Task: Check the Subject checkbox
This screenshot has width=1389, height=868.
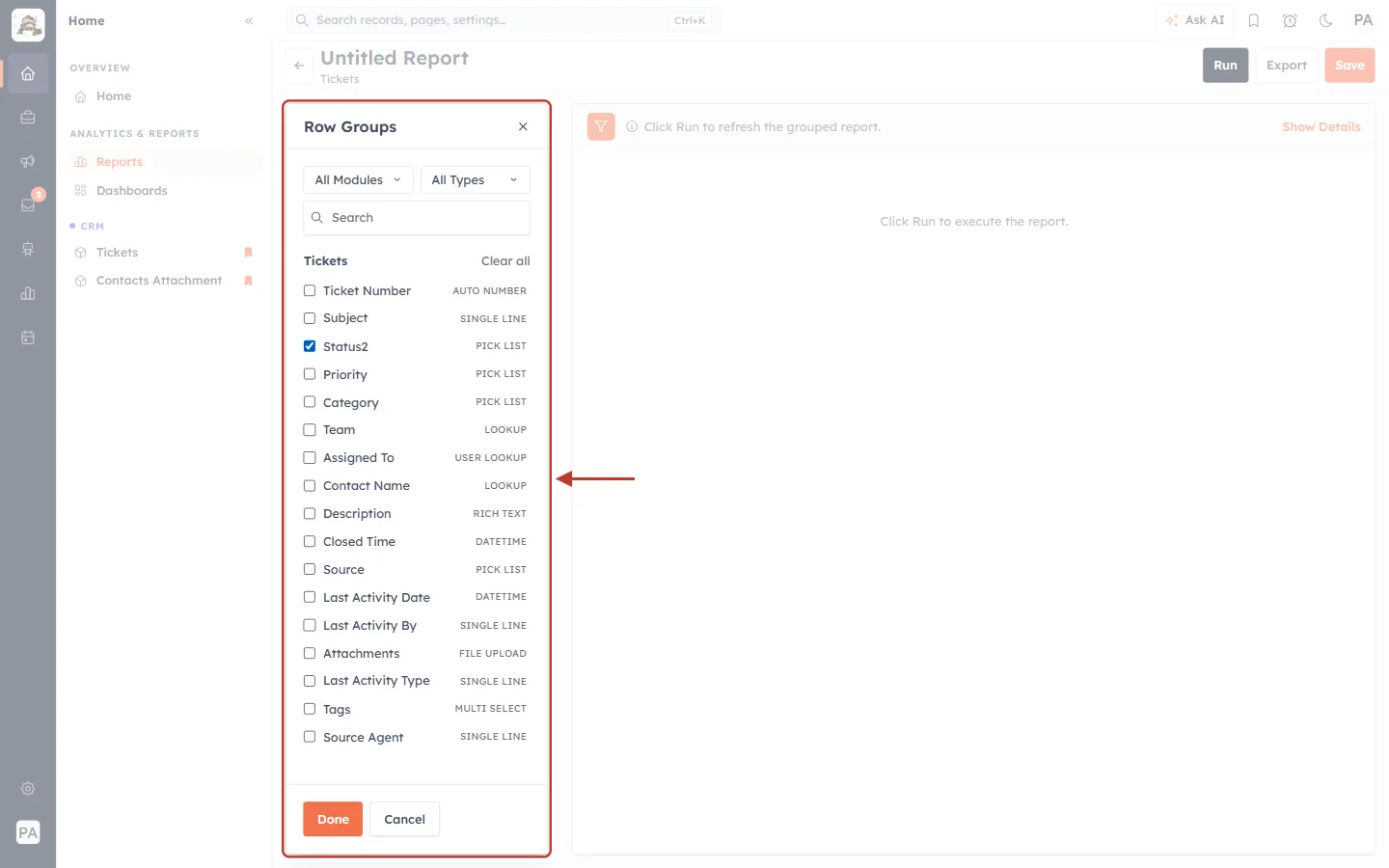Action: click(310, 318)
